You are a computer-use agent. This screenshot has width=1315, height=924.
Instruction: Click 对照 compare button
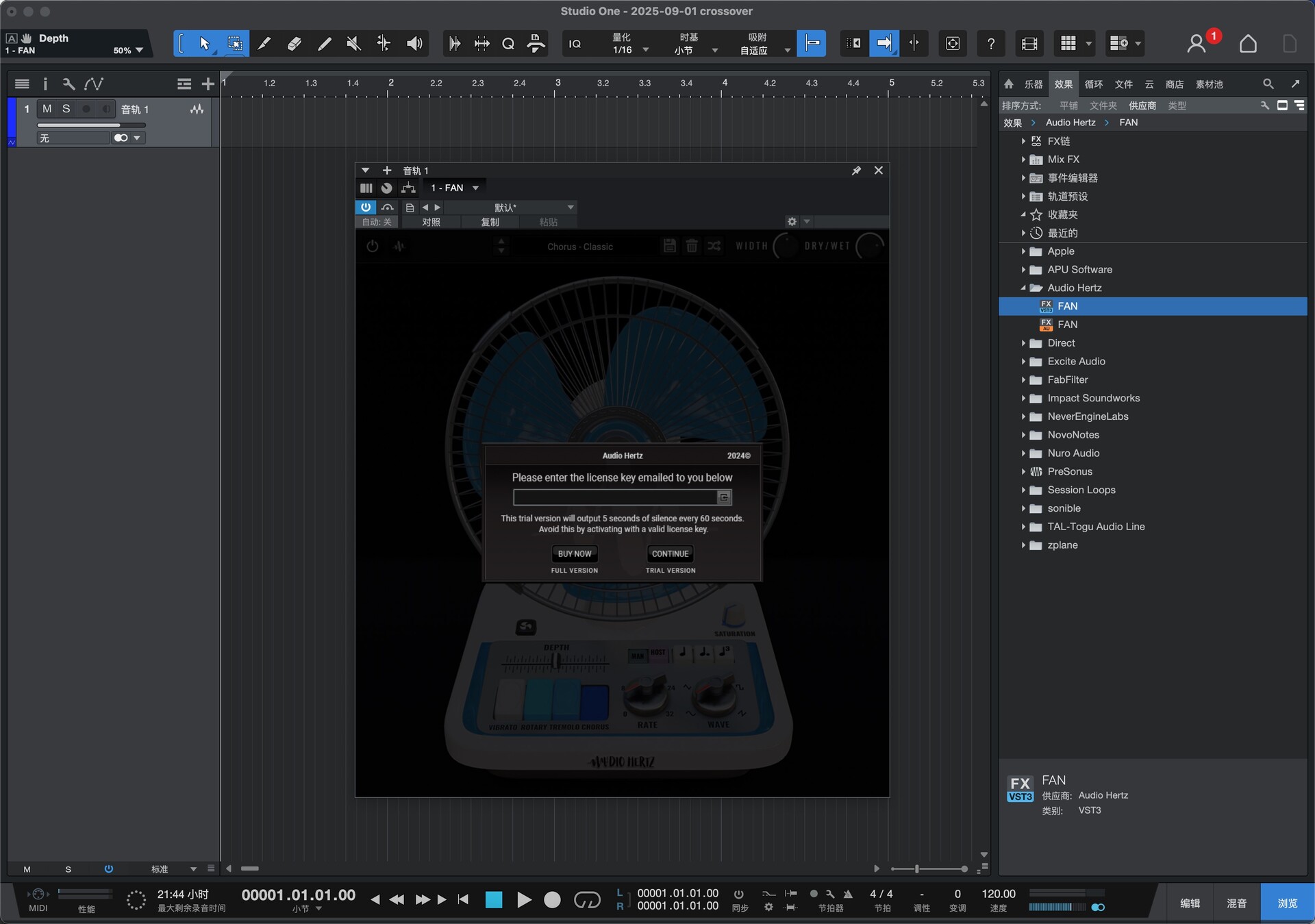tap(431, 222)
